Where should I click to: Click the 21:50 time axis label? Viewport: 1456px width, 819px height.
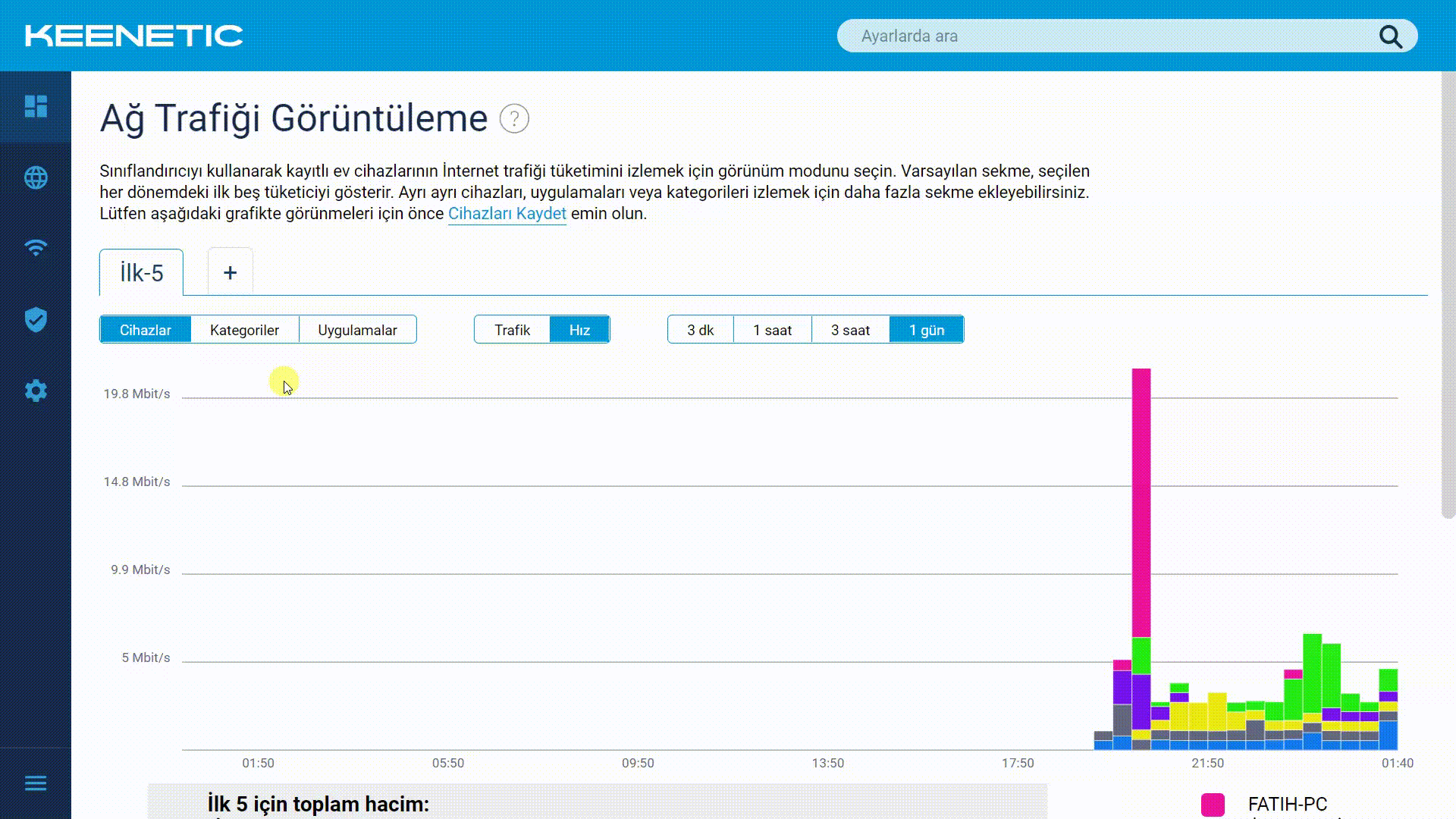point(1207,763)
